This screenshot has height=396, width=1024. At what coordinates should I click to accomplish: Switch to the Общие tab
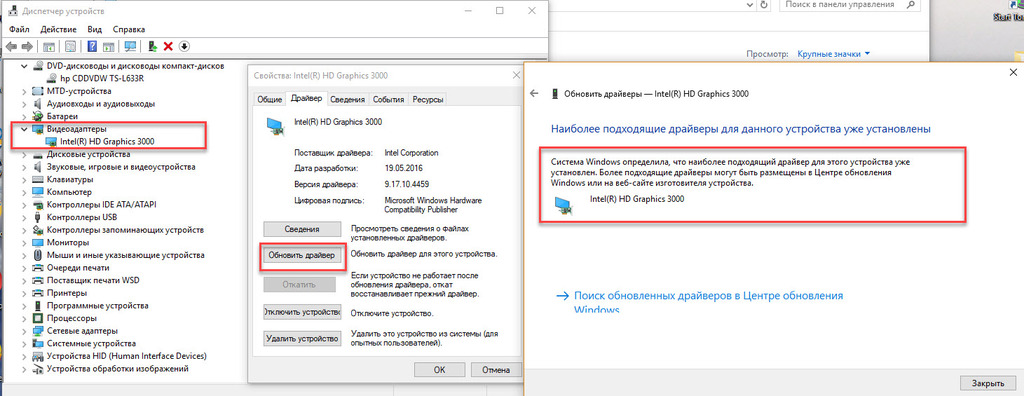270,100
